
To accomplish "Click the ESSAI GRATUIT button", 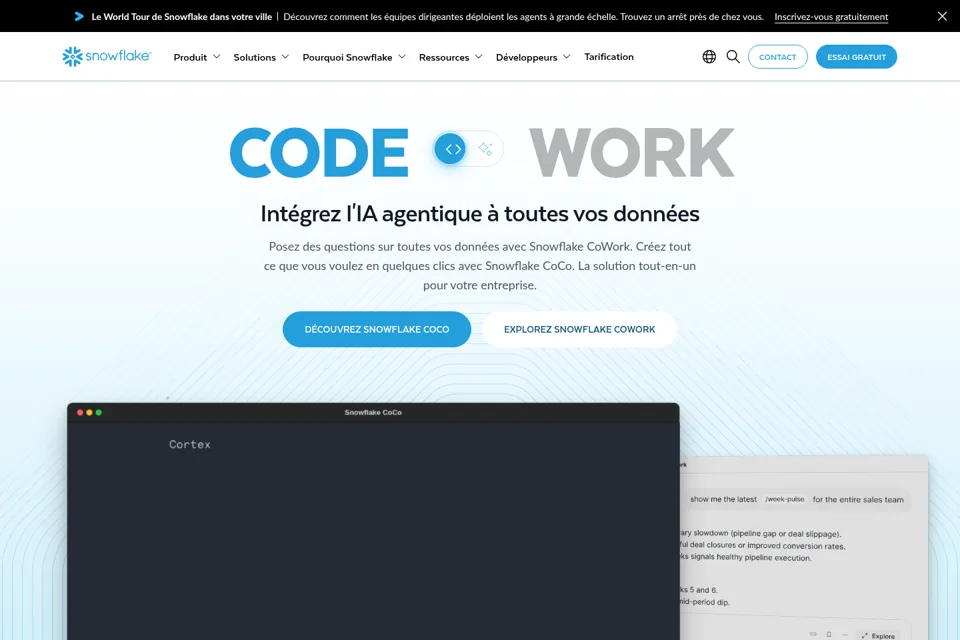I will [x=857, y=57].
